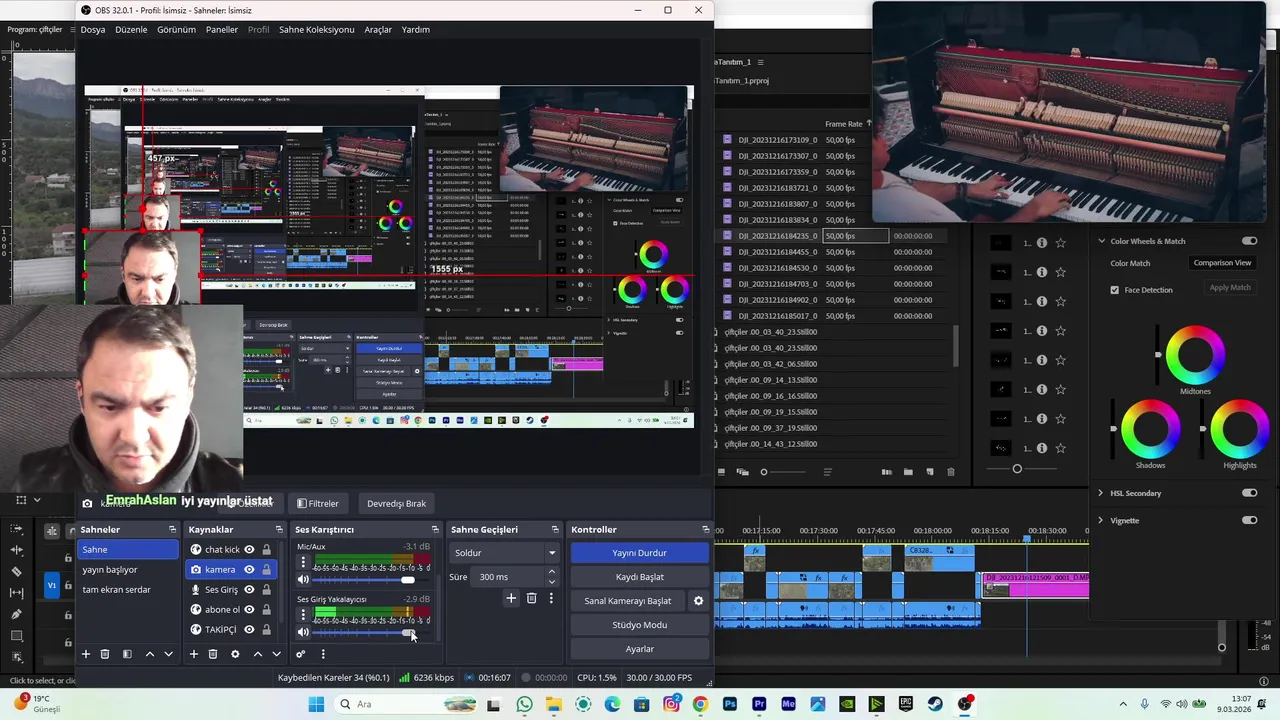Screen dimensions: 1280x720
Task: Open the Araçlar menu in OBS
Action: [x=378, y=29]
